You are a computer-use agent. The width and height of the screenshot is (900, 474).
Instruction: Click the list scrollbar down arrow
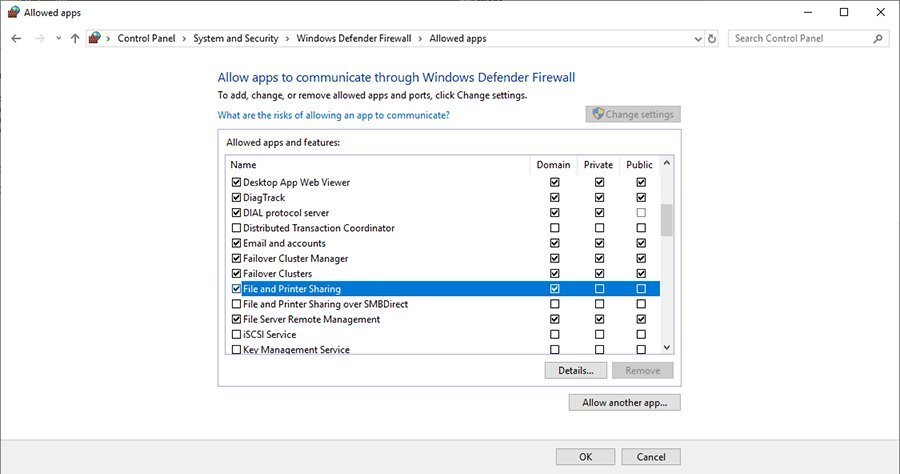click(x=666, y=347)
